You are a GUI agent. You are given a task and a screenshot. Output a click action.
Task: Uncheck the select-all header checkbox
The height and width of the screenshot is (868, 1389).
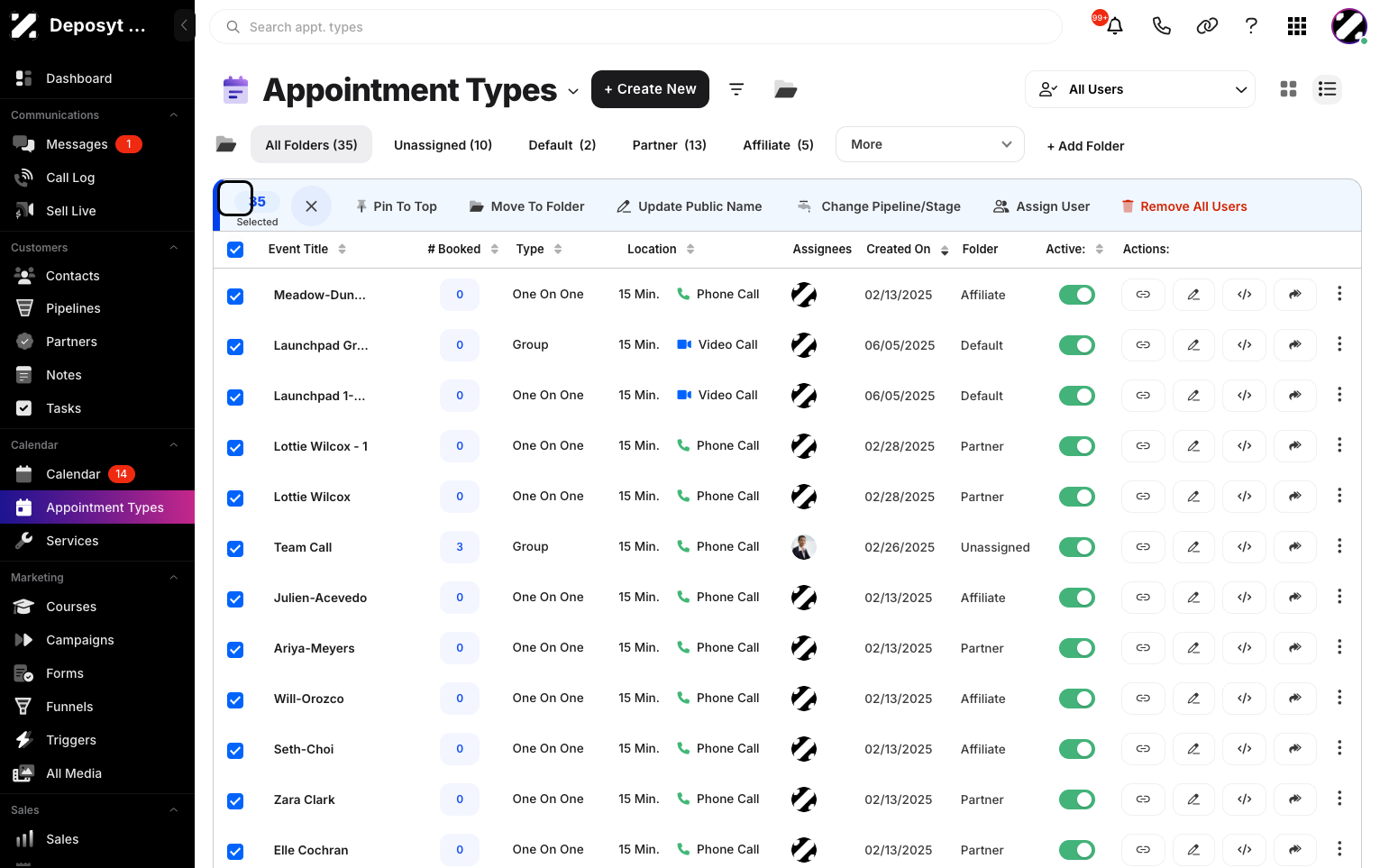(x=235, y=250)
